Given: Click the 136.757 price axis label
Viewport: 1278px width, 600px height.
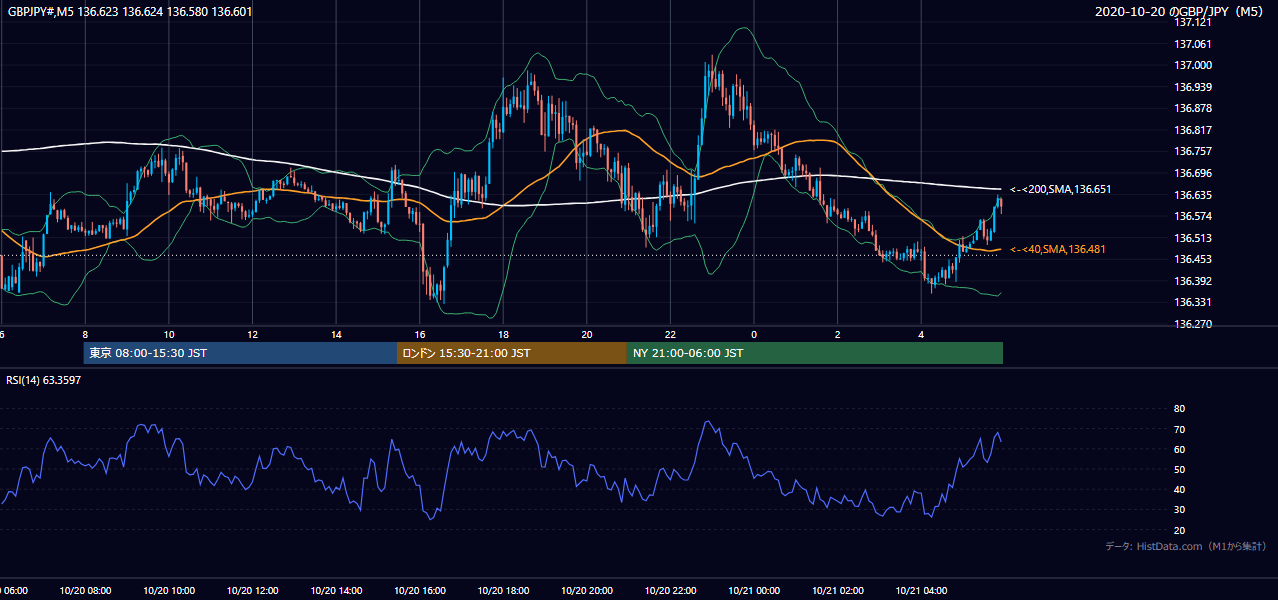Looking at the screenshot, I should coord(1193,151).
